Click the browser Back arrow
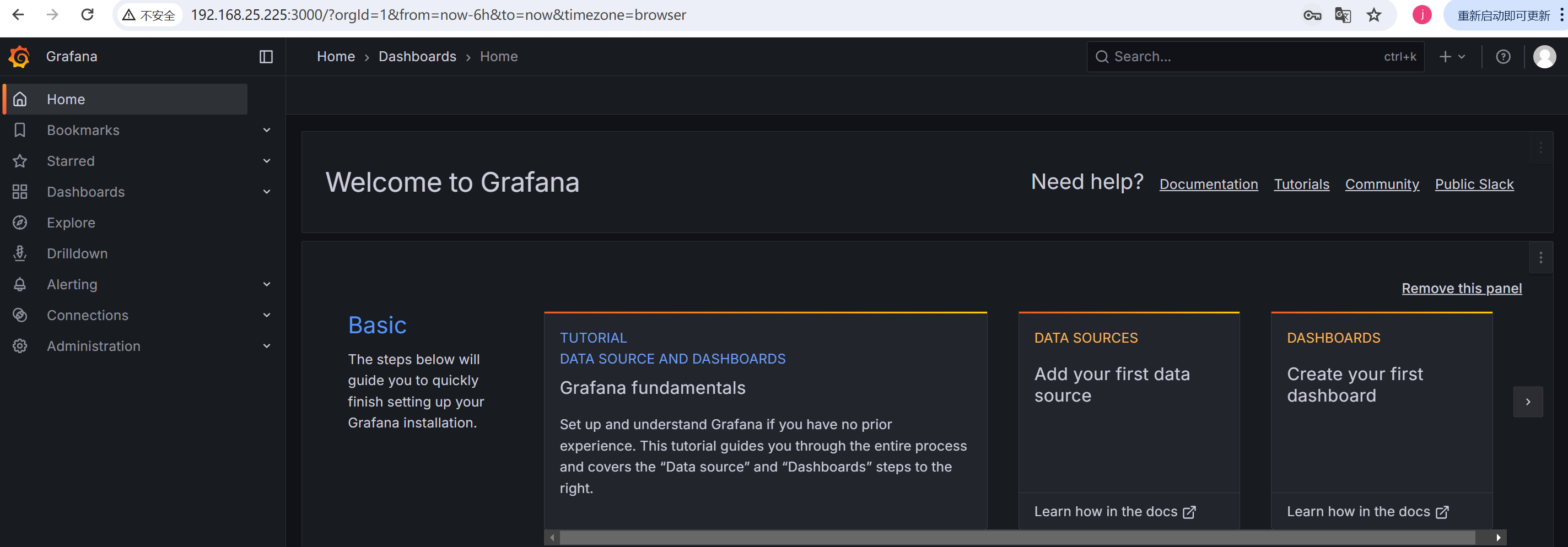Screen dimensions: 1568x547 [18, 15]
